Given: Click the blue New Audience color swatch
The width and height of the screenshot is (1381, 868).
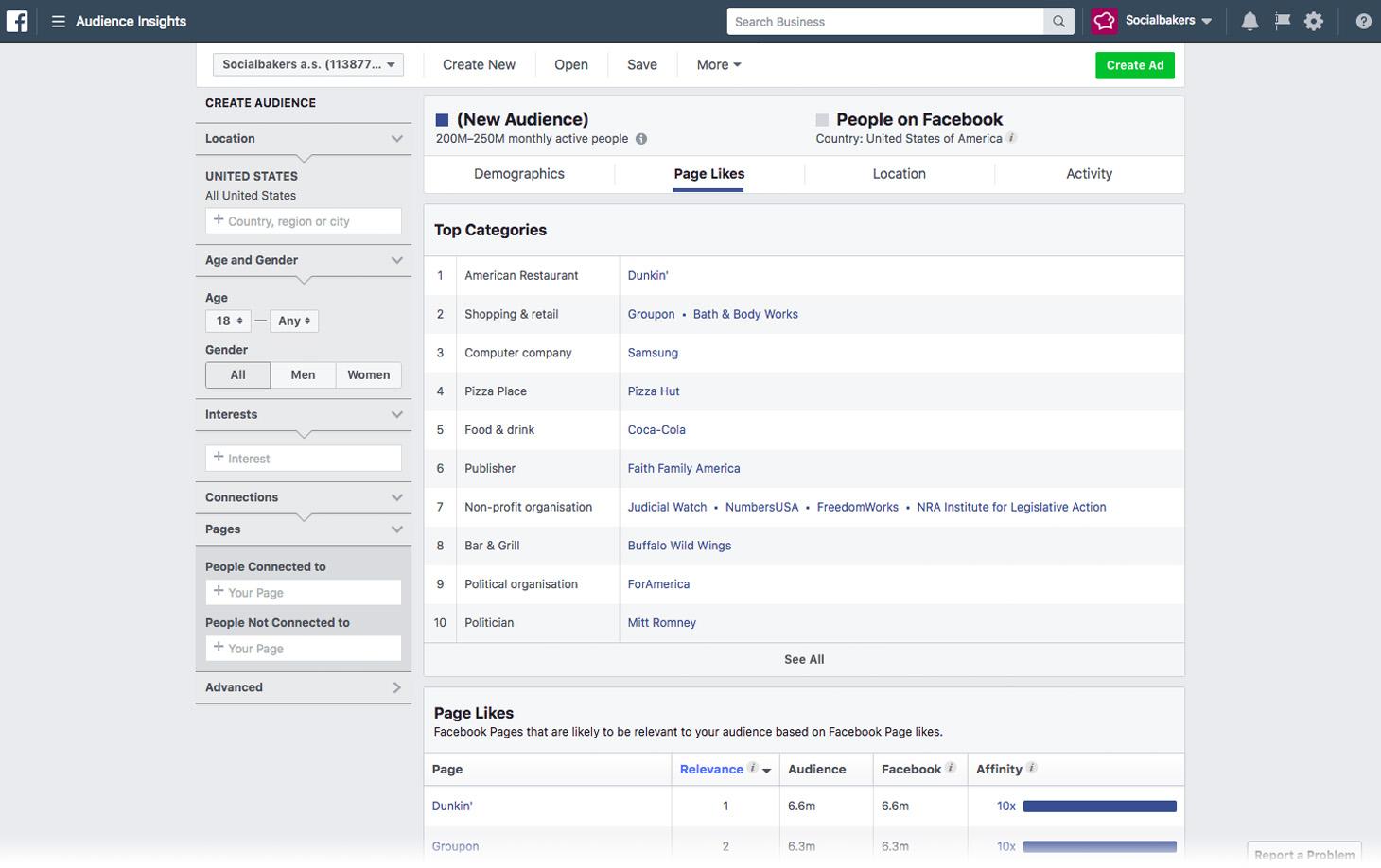Looking at the screenshot, I should 442,120.
